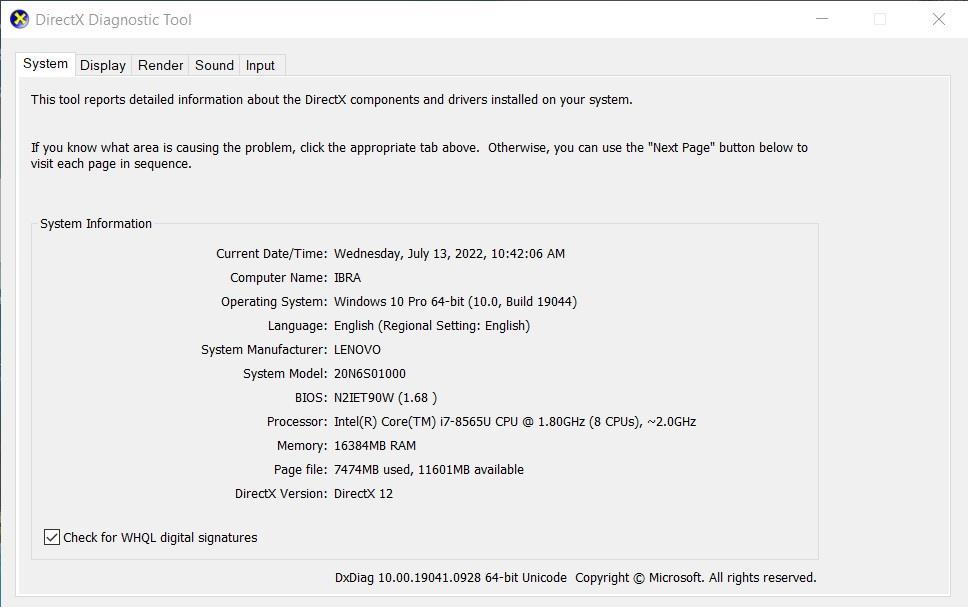This screenshot has width=968, height=607.
Task: Click the Operating System: label
Action: point(274,302)
